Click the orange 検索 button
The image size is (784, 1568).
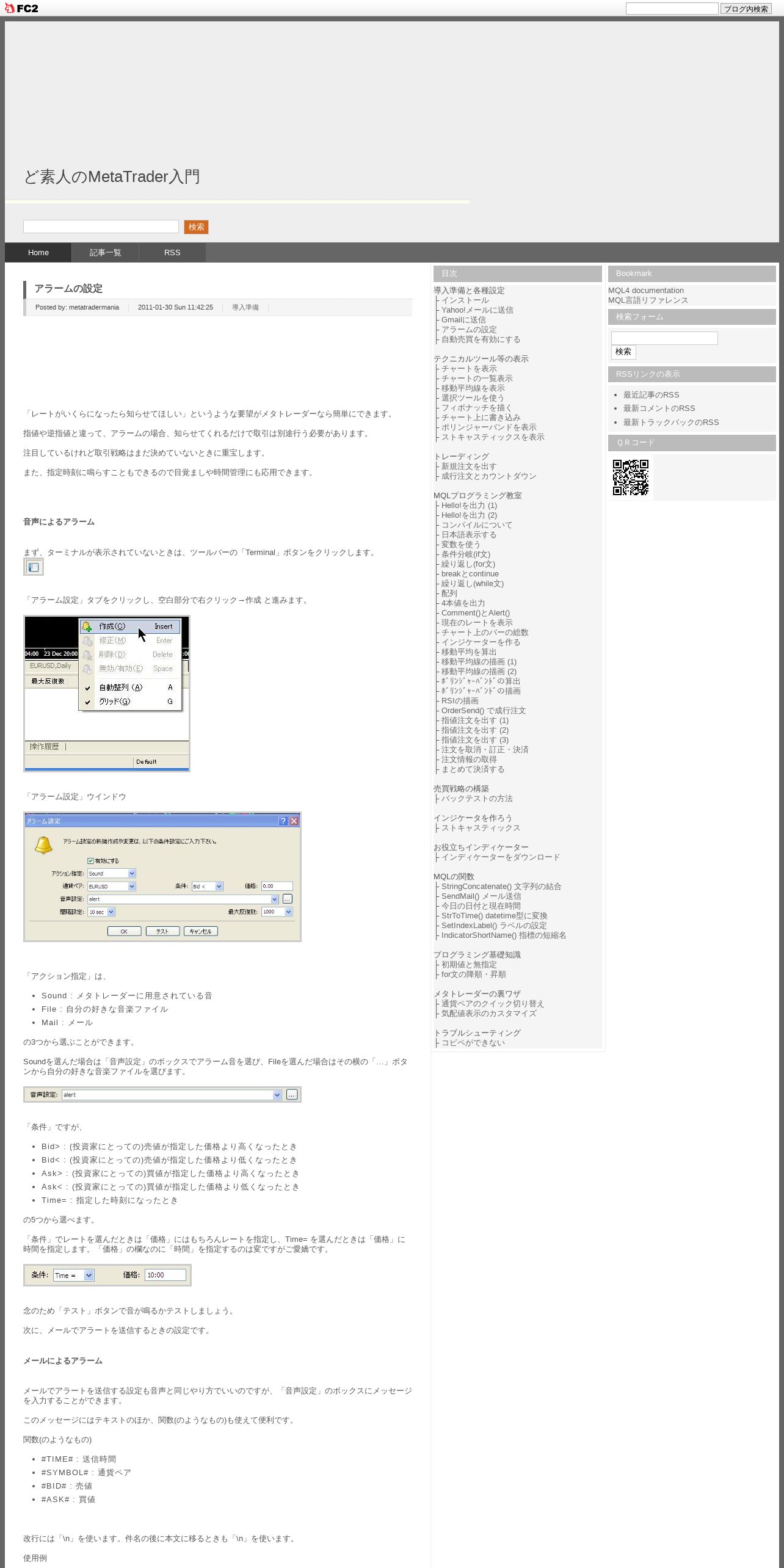click(196, 227)
